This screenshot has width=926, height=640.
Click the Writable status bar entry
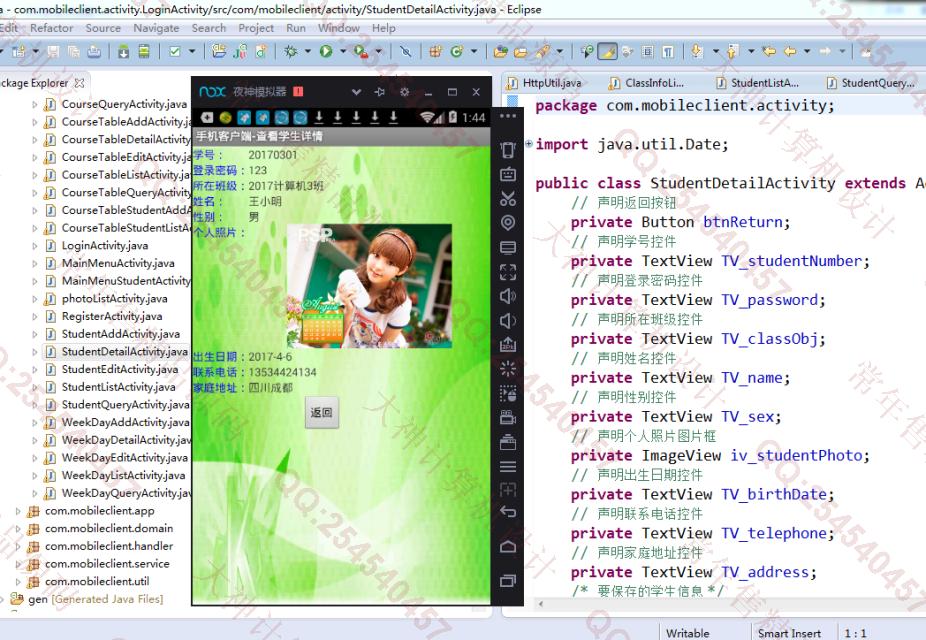pos(687,634)
